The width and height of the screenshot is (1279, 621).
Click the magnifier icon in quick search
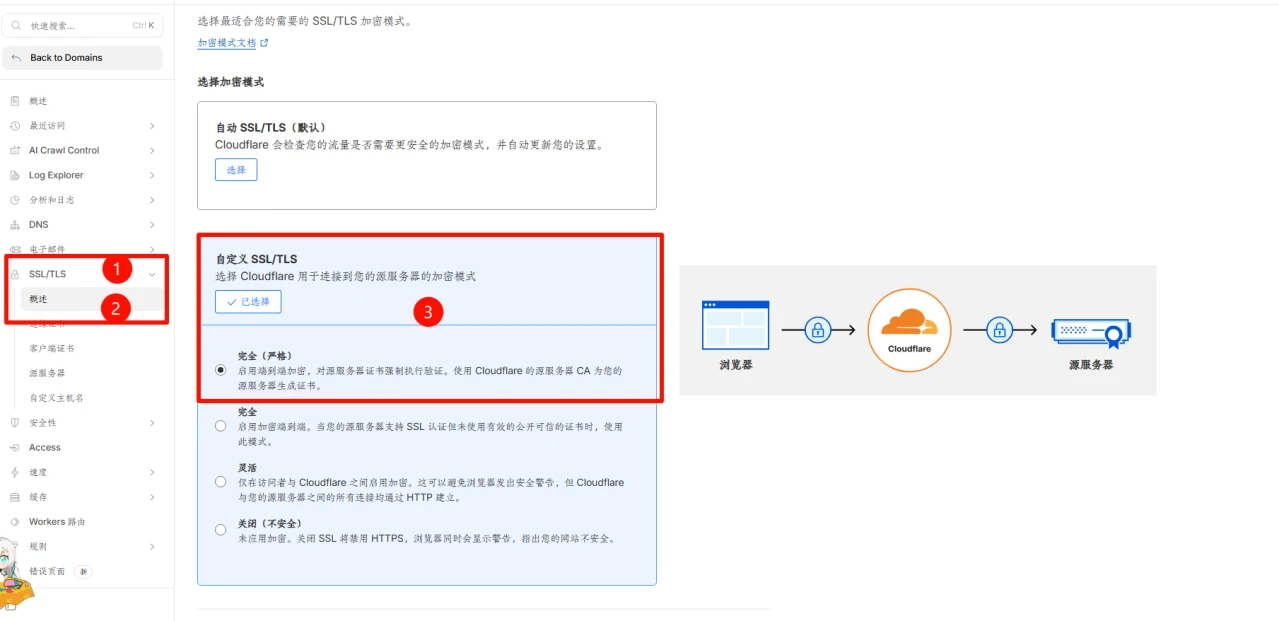[16, 25]
